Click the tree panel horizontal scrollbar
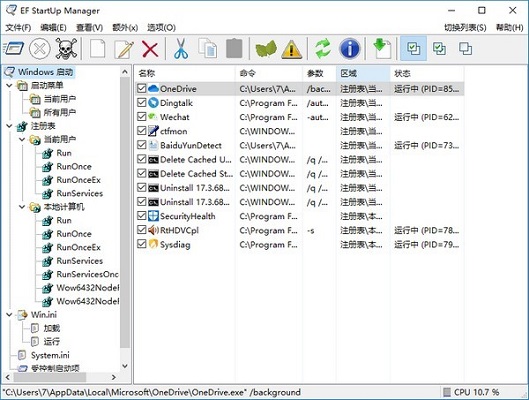 (x=61, y=377)
